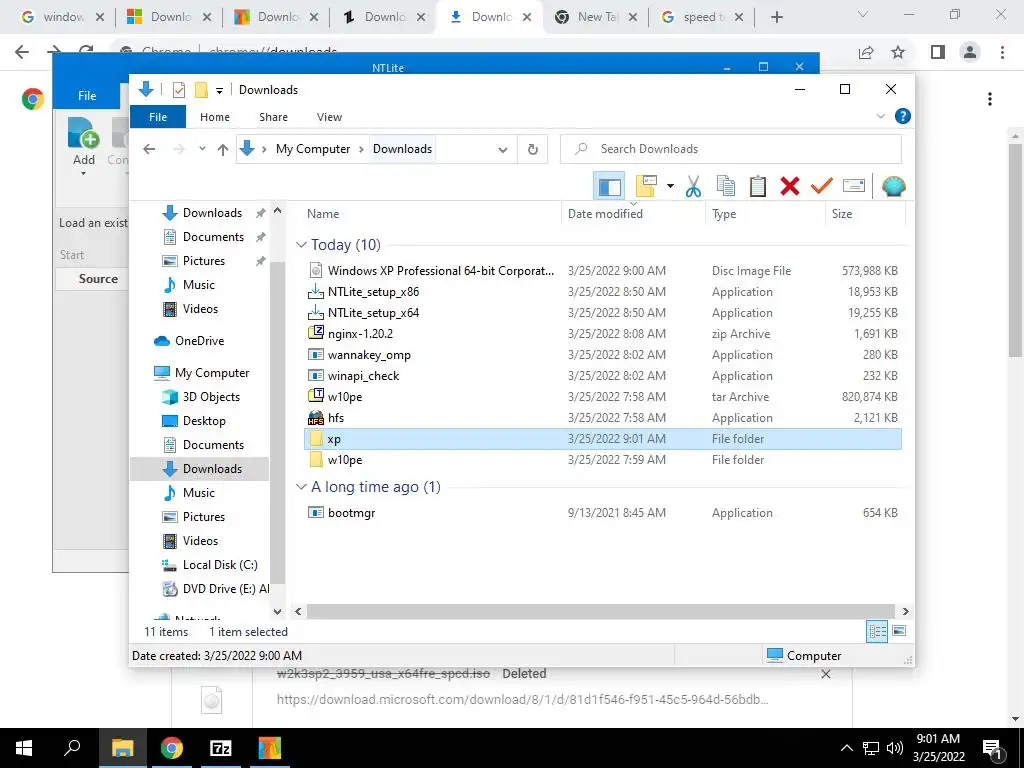Click the Paste clipboard icon in Explorer toolbar
Screen dimensions: 1024x768
point(758,186)
